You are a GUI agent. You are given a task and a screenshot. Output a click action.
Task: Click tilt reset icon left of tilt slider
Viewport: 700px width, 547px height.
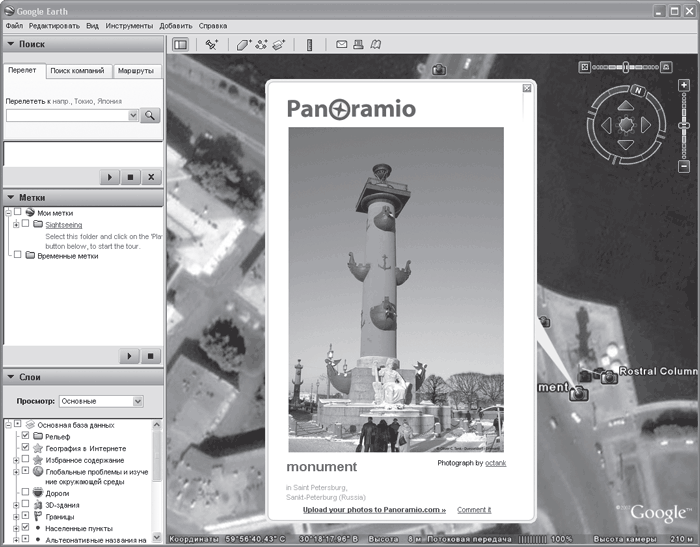click(584, 67)
